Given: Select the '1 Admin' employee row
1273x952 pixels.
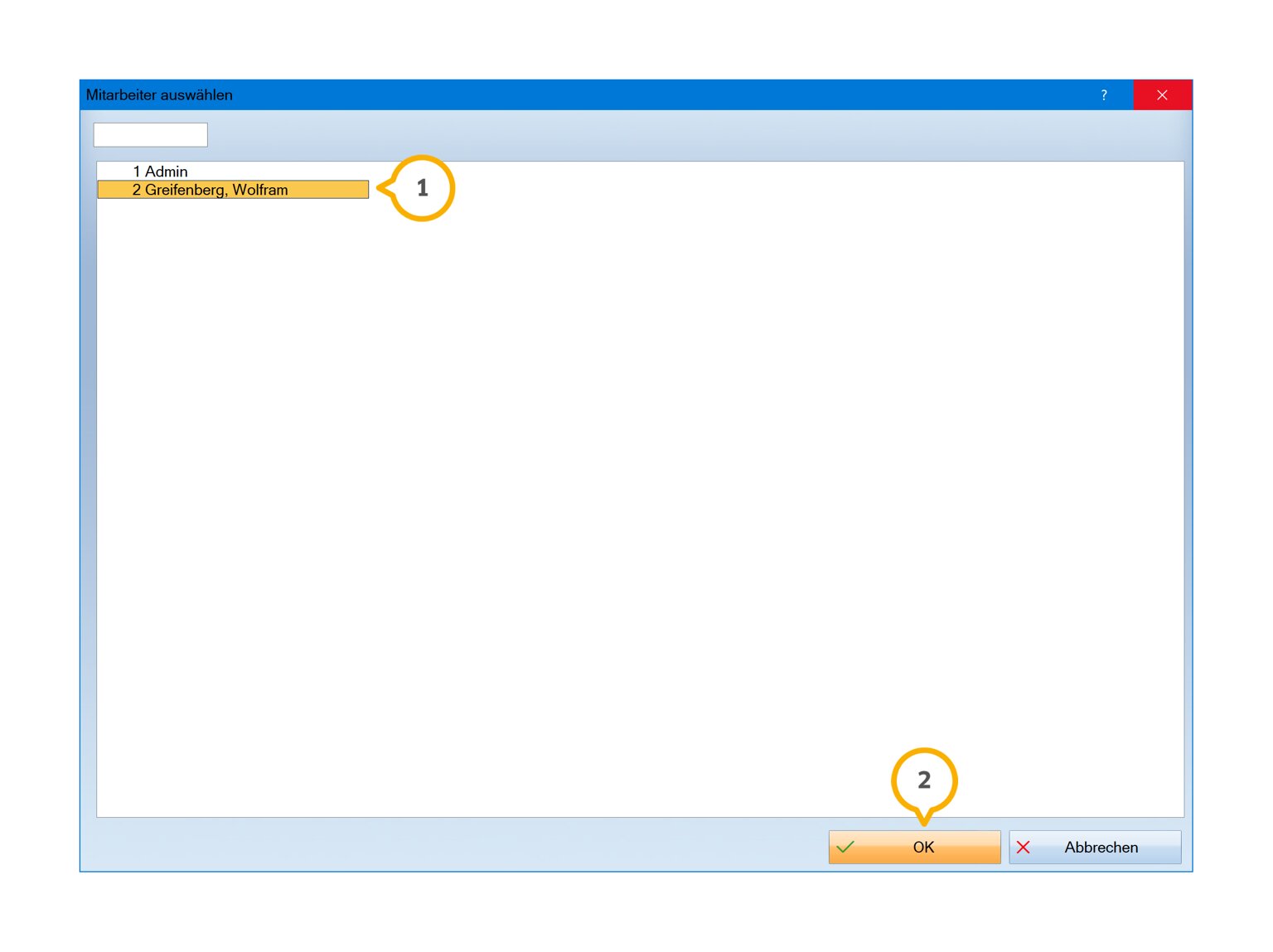Looking at the screenshot, I should click(233, 172).
